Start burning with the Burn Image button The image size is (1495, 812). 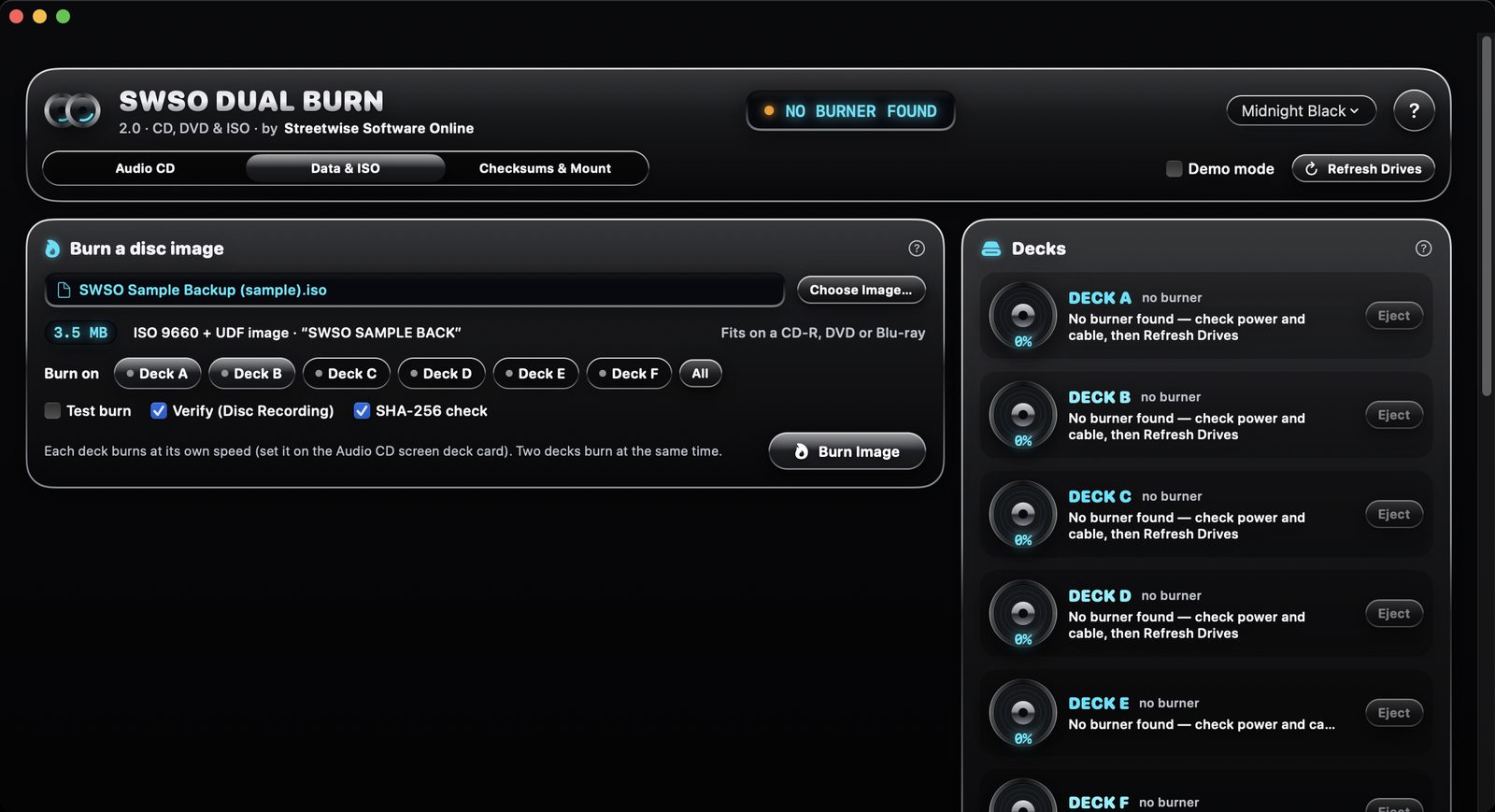(x=847, y=451)
